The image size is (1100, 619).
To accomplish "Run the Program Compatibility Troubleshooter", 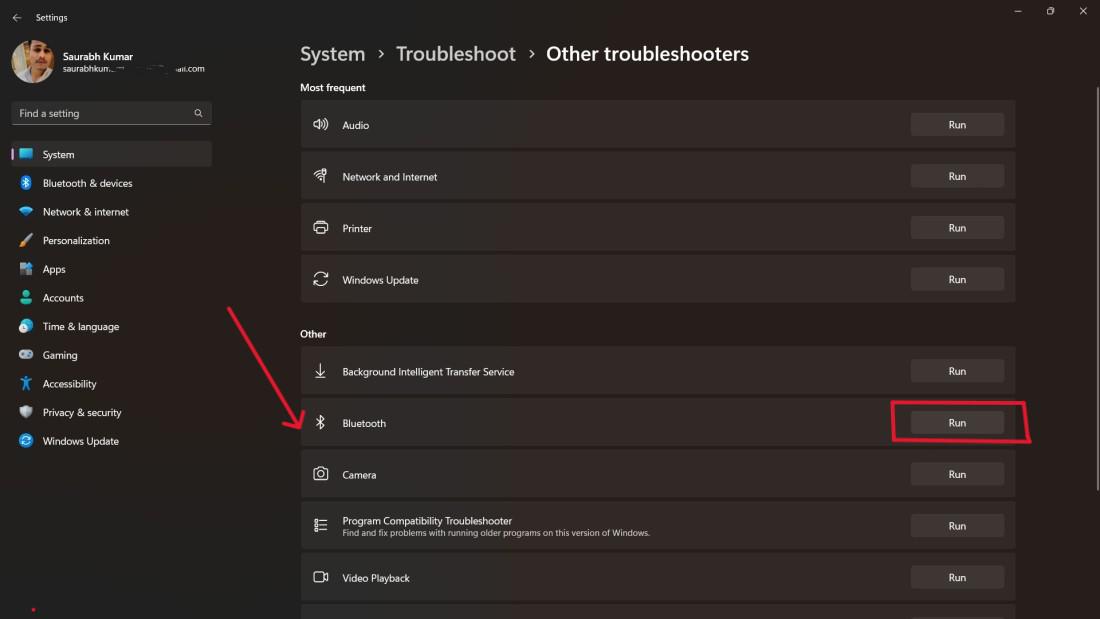I will tap(956, 526).
